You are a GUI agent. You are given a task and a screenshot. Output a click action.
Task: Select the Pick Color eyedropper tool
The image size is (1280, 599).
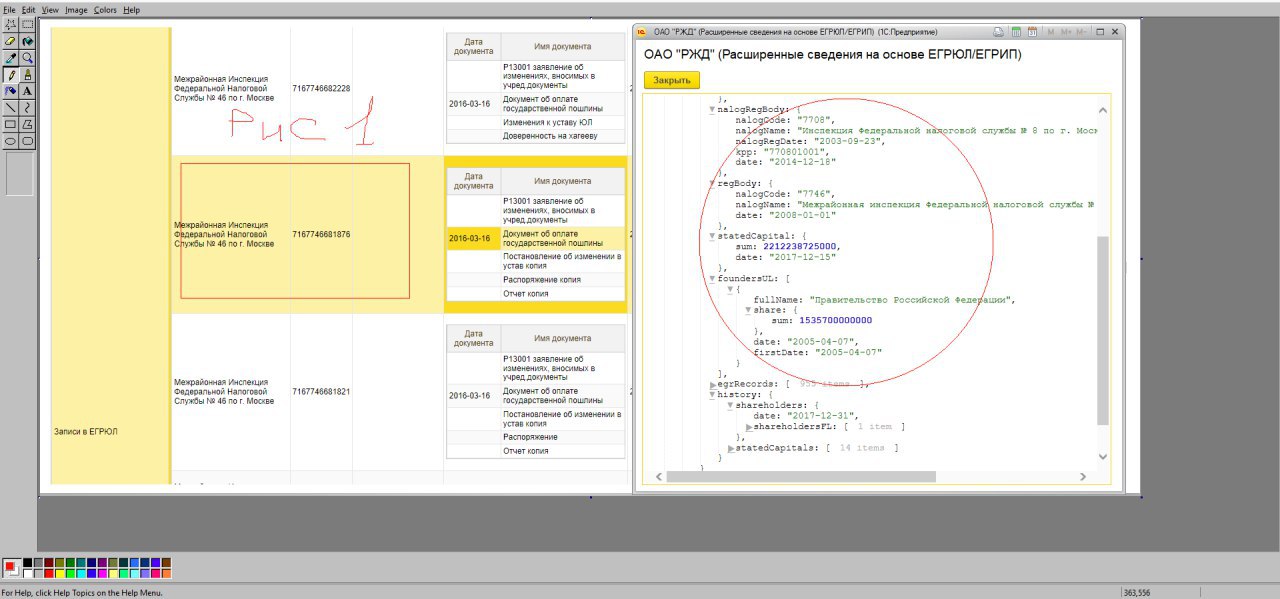(x=10, y=57)
